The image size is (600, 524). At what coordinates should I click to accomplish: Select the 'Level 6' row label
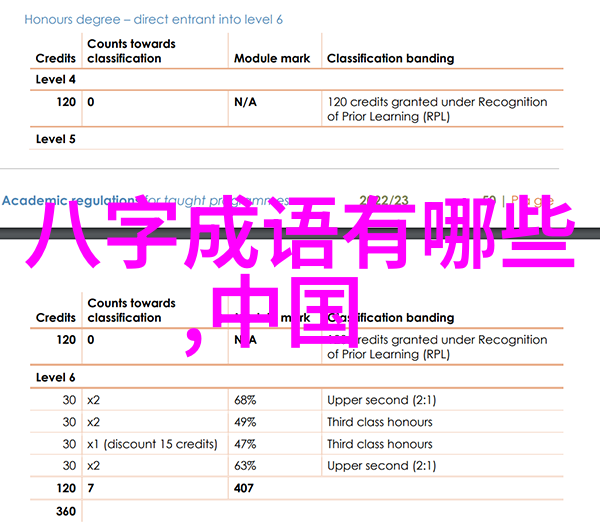click(x=55, y=377)
